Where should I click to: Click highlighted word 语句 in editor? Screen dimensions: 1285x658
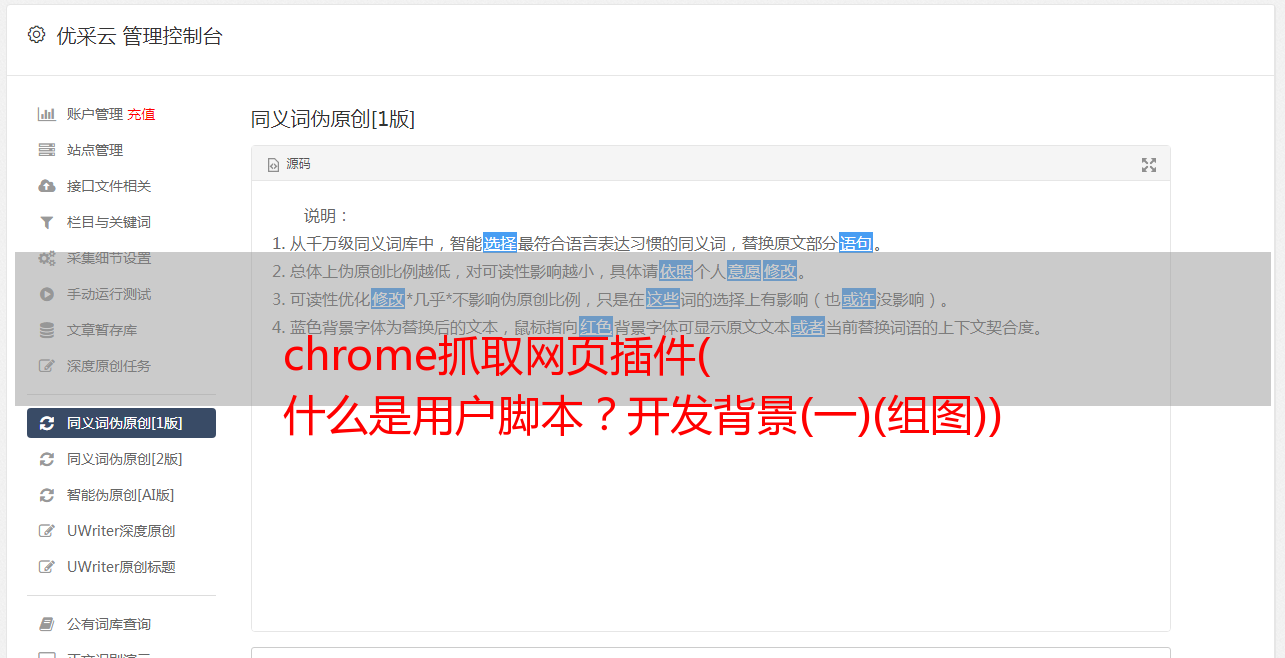856,243
